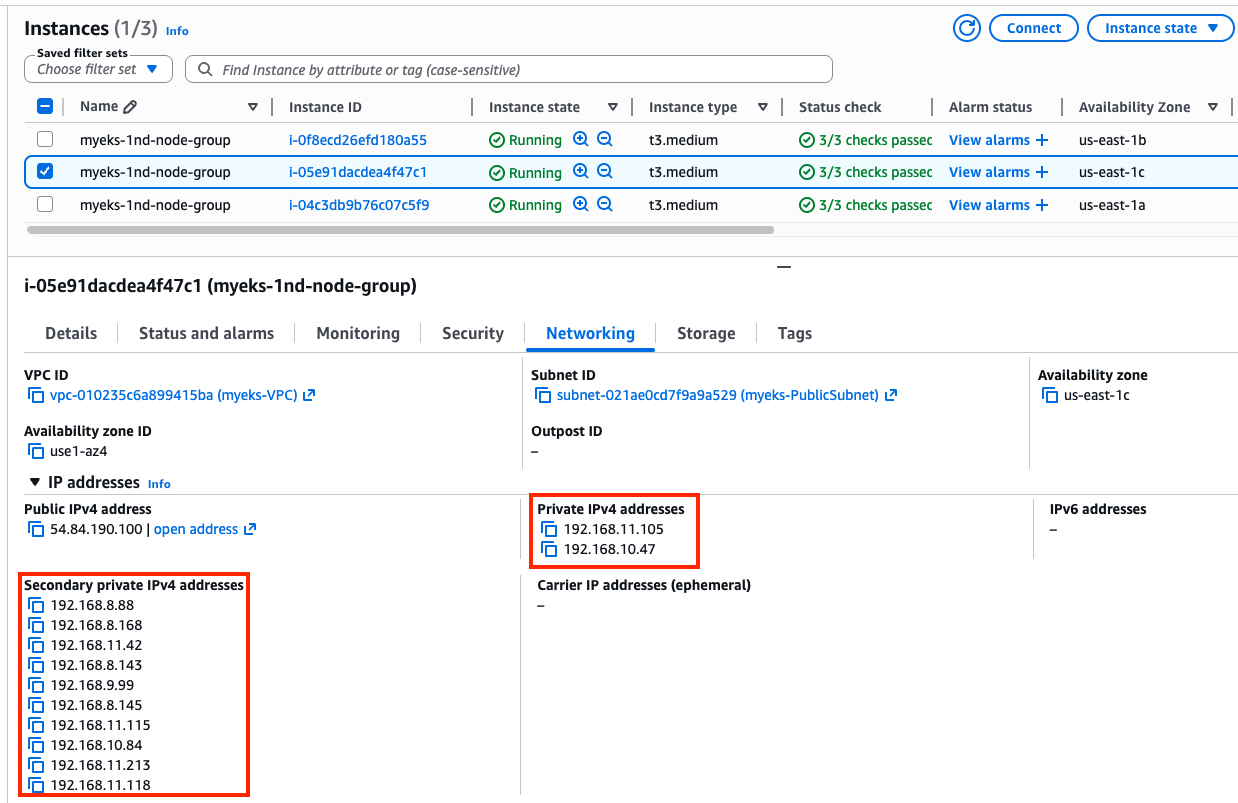Click the edit pencil icon beside Name
Viewport: 1238px width, 803px height.
click(130, 107)
